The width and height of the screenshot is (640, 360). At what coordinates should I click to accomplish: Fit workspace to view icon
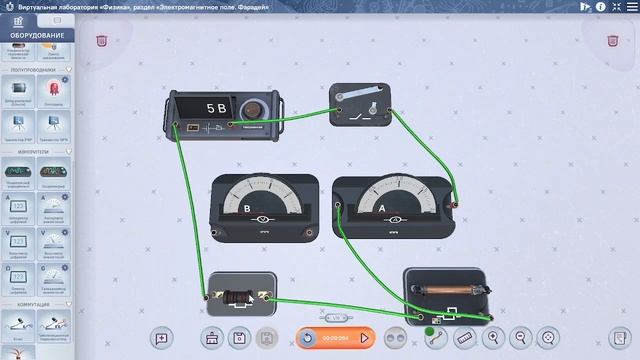click(x=548, y=338)
